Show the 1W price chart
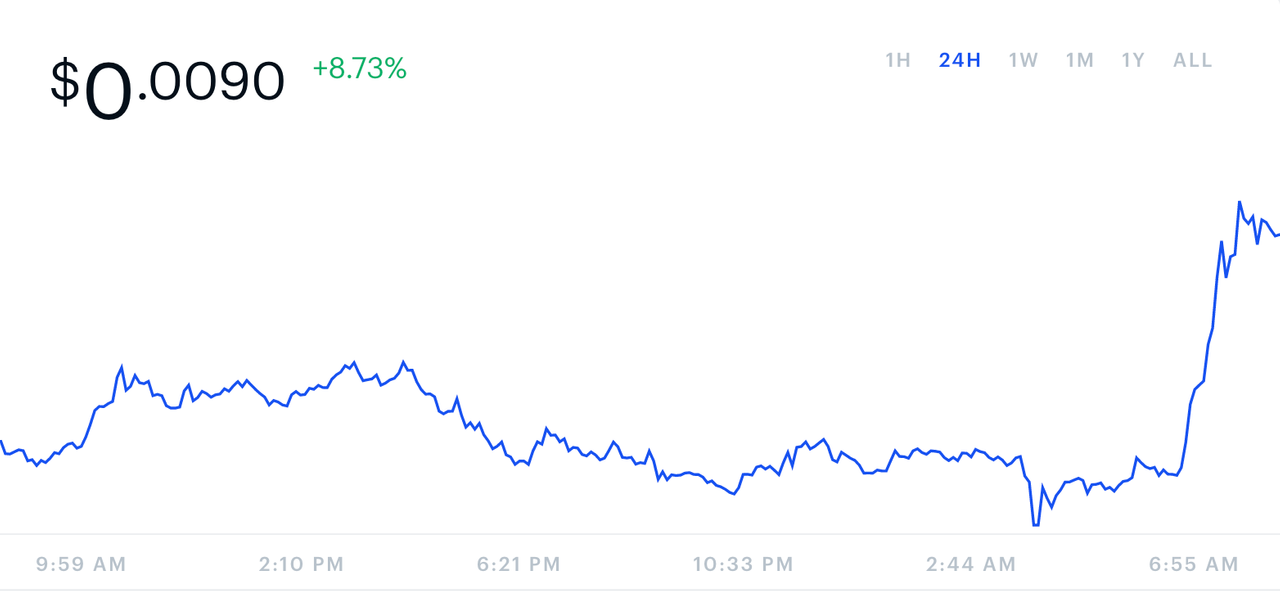Screen dimensions: 1280x591 tap(1022, 60)
